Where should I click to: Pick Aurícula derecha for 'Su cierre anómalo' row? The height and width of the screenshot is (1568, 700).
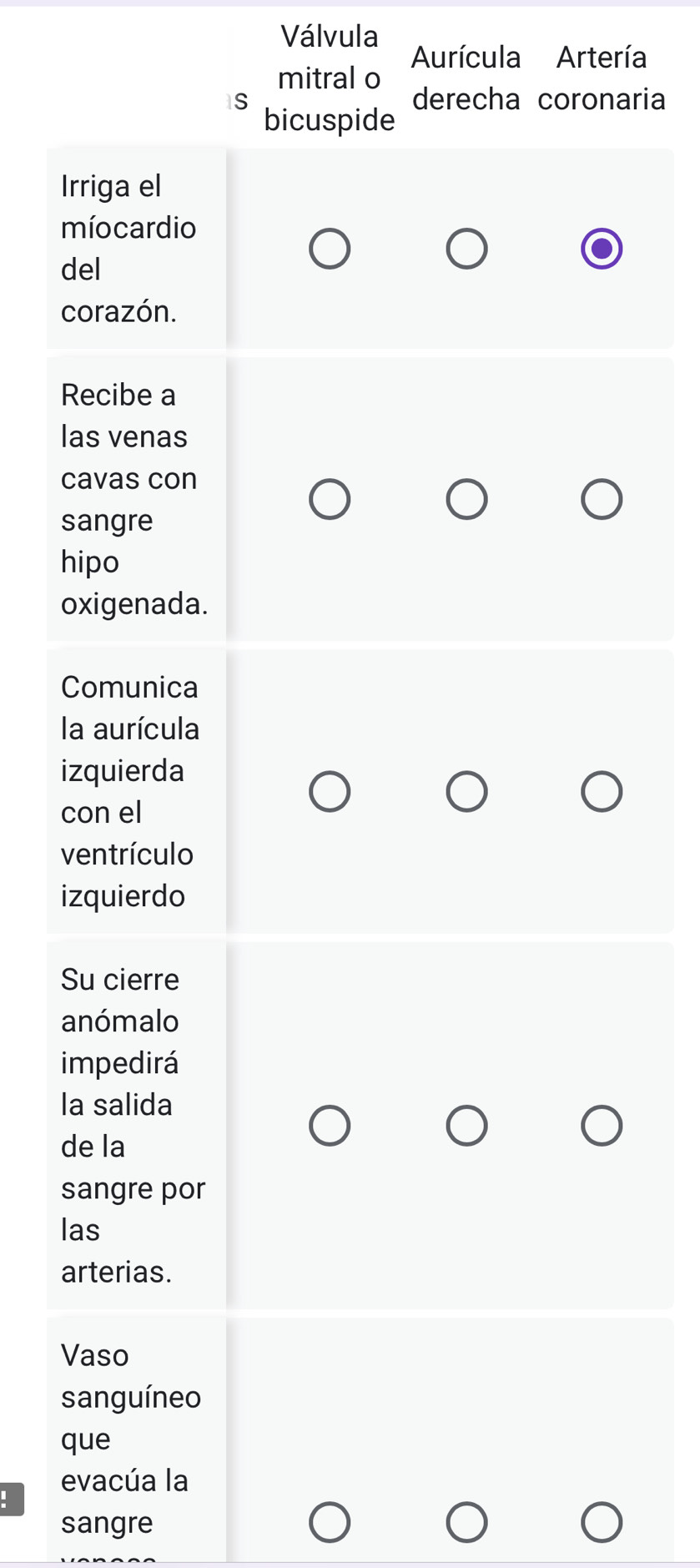[466, 1126]
